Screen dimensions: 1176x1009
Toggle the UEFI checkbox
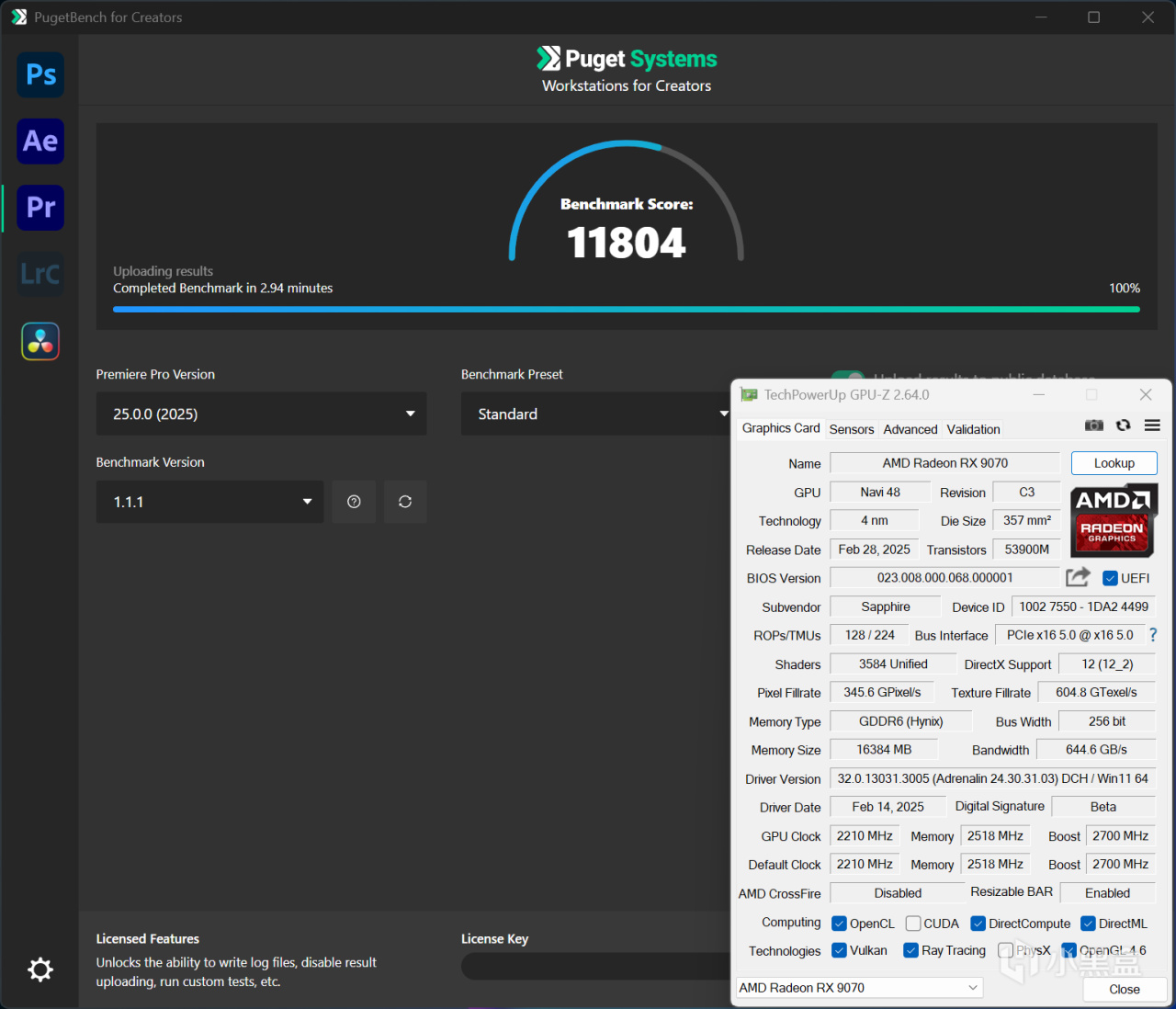[1110, 578]
